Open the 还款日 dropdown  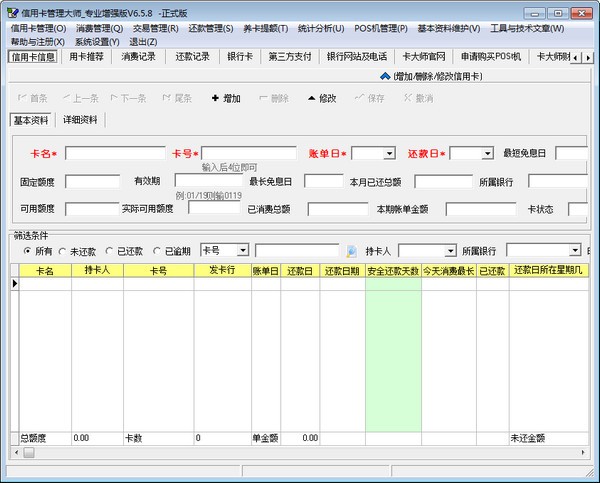[x=487, y=153]
